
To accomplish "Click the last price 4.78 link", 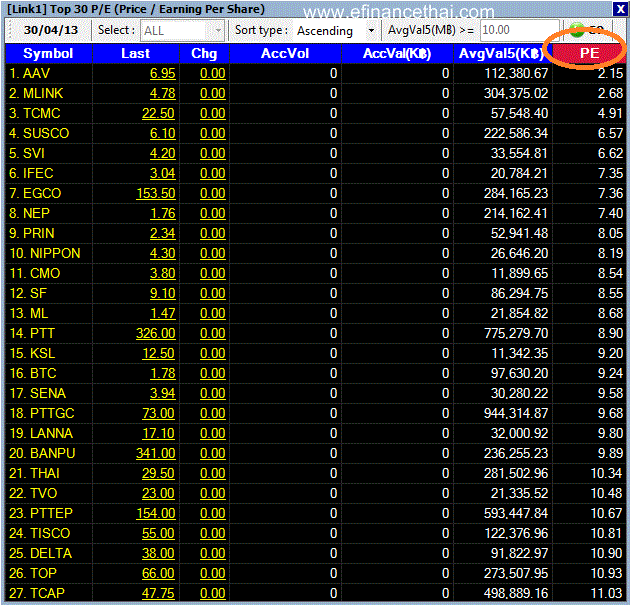I will (x=163, y=94).
